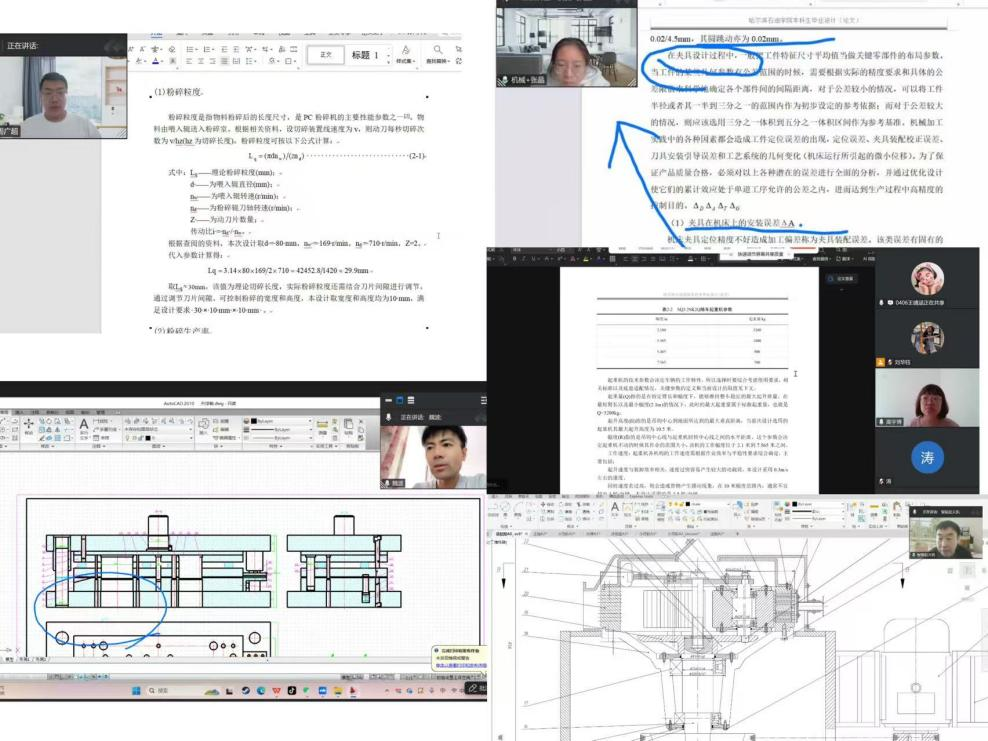Image resolution: width=988 pixels, height=741 pixels.
Task: Select the 正文 body text style
Action: 325,55
